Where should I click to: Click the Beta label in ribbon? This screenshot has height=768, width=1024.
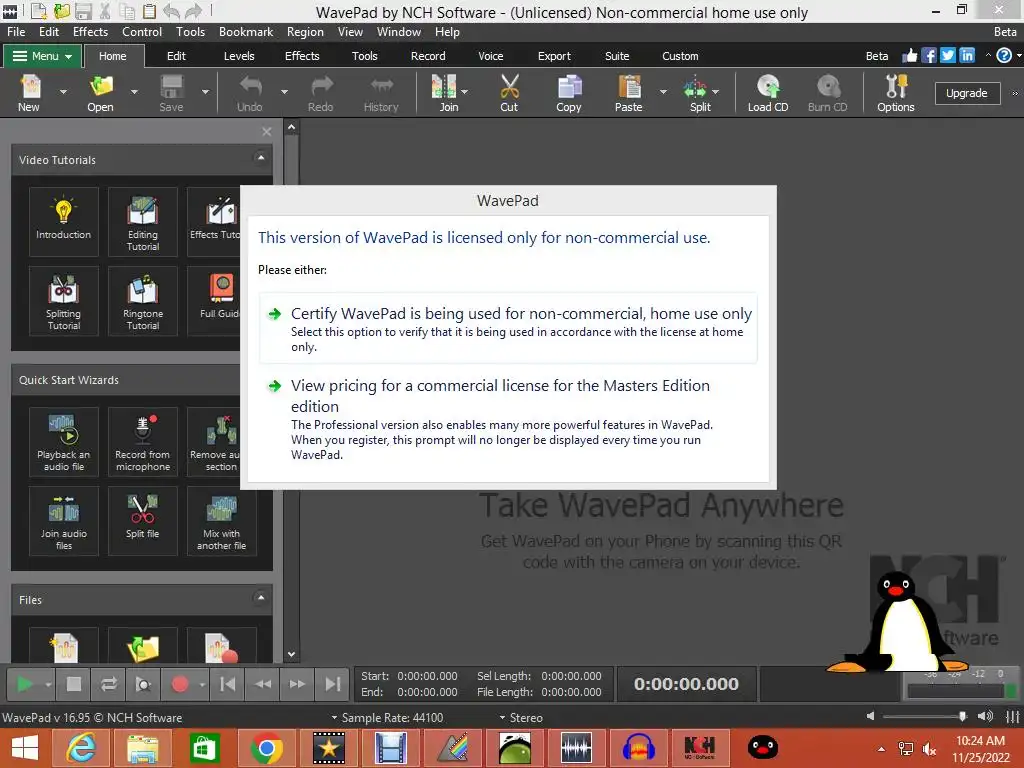click(876, 56)
